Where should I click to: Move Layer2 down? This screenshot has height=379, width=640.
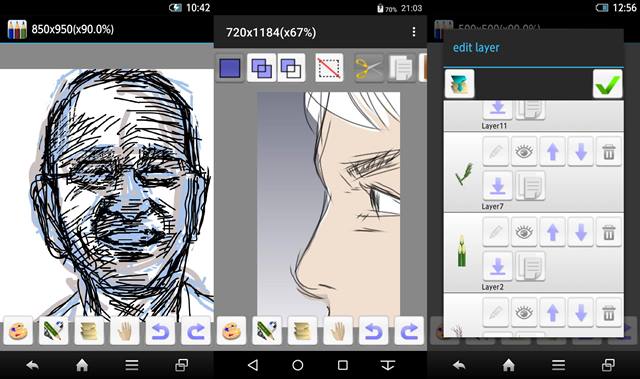click(580, 232)
